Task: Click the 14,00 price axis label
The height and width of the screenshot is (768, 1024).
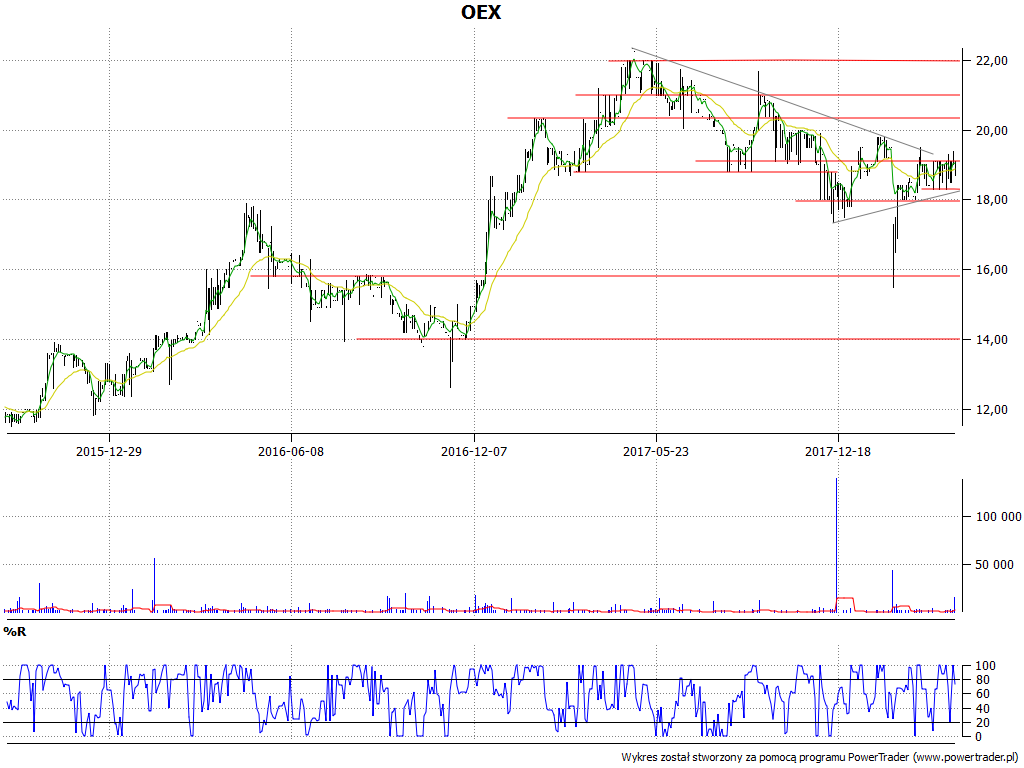Action: tap(991, 340)
